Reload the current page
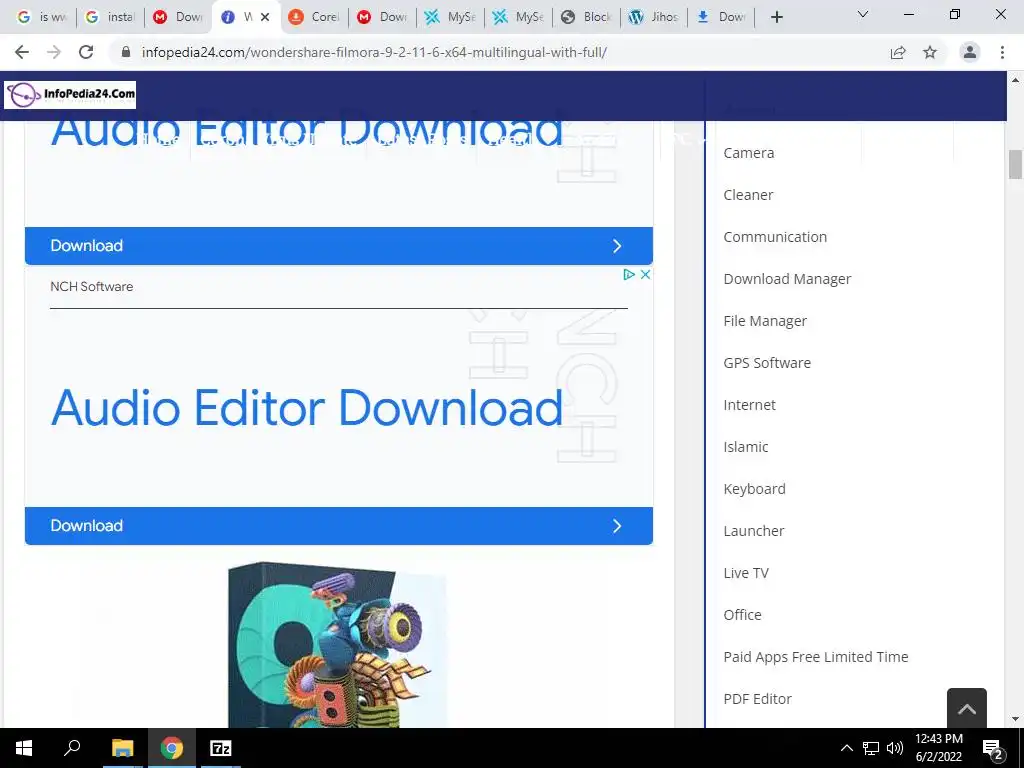Screen dimensions: 1024x768 click(x=86, y=52)
